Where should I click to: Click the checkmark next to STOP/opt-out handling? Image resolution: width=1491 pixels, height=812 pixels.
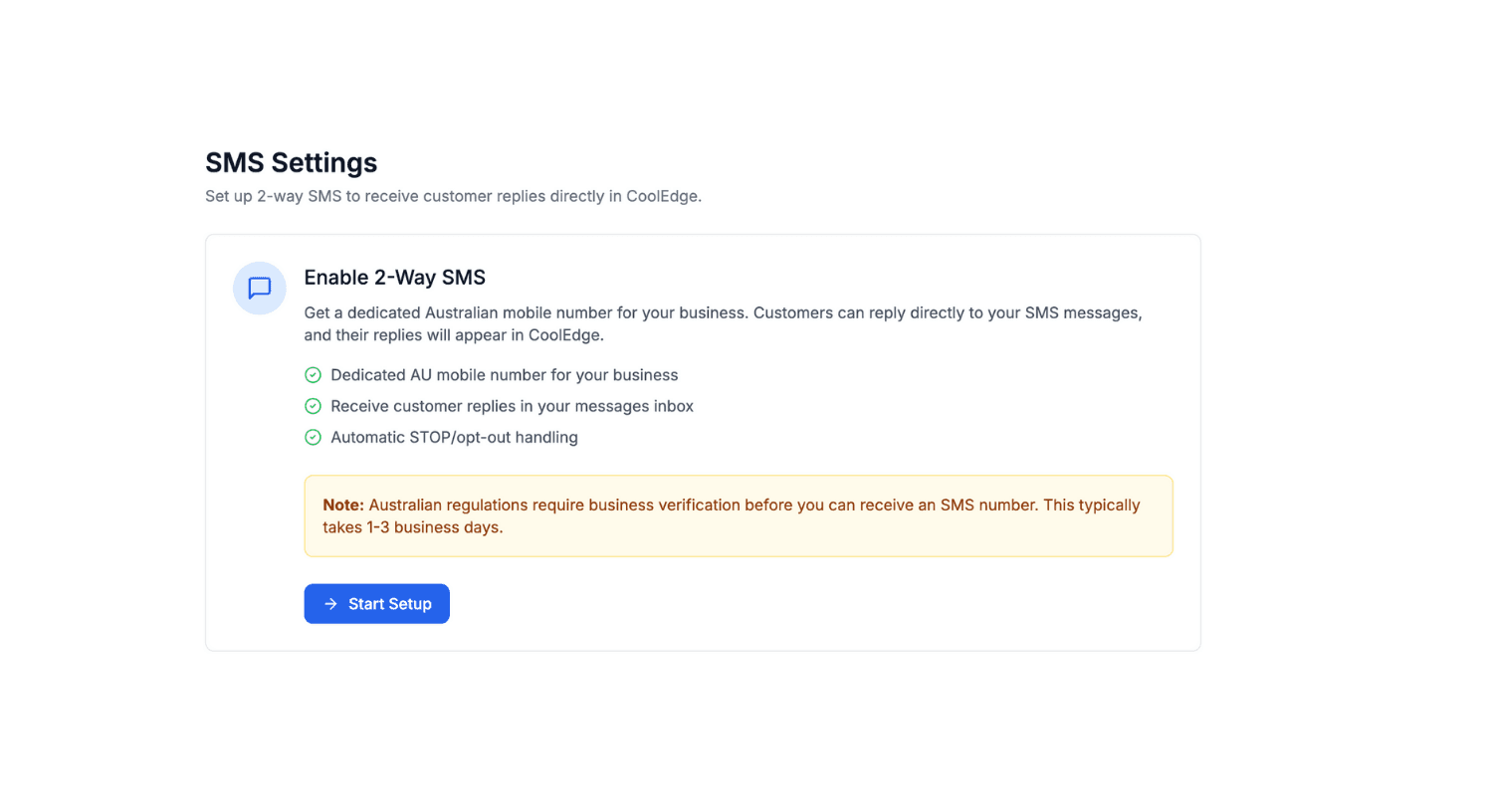click(x=313, y=437)
